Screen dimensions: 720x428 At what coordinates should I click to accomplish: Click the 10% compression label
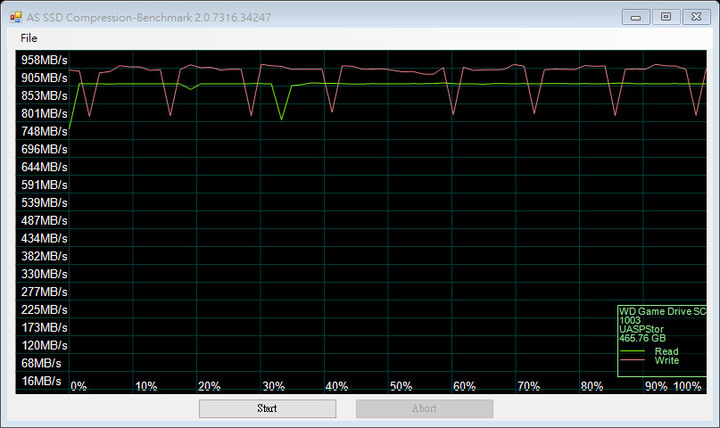[146, 386]
